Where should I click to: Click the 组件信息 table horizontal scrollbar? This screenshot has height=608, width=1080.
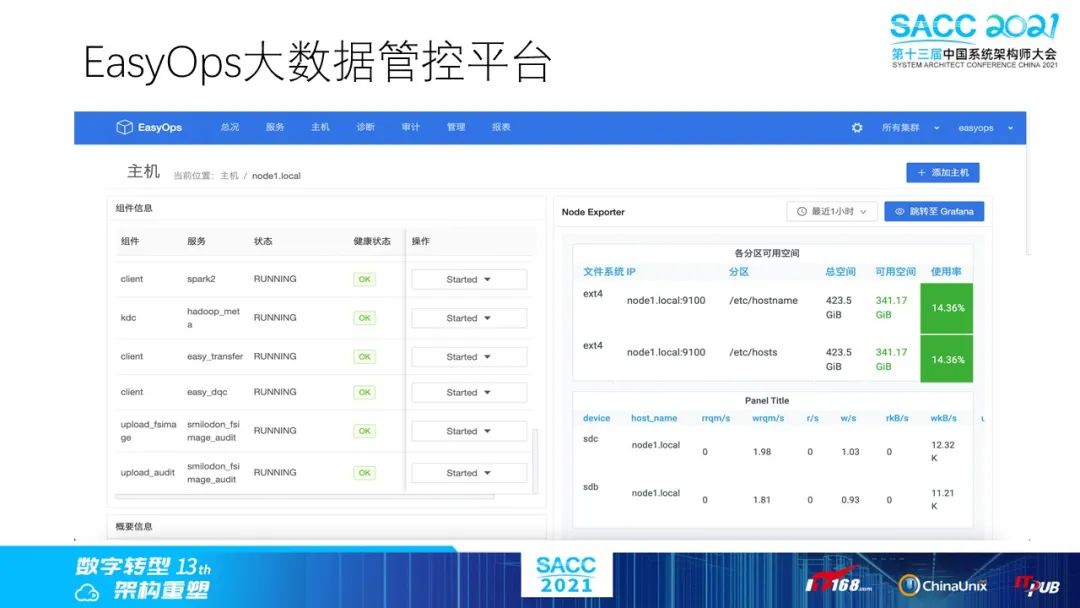[x=304, y=496]
